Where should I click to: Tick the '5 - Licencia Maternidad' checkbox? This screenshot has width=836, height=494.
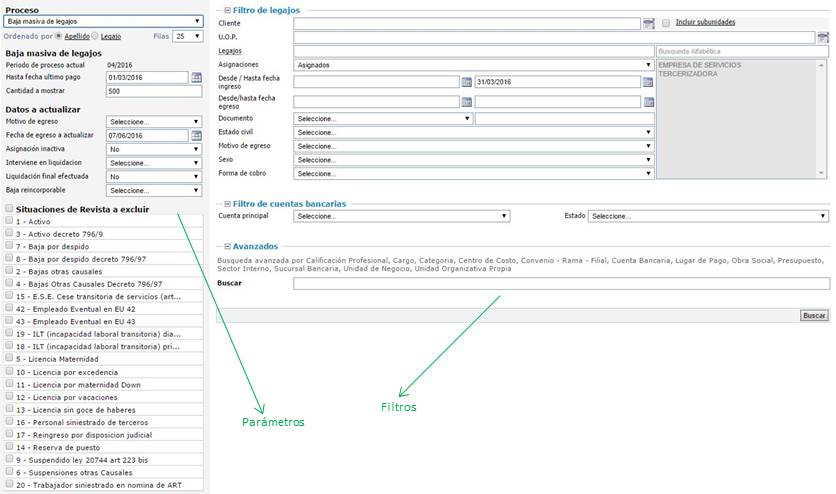pyautogui.click(x=10, y=358)
